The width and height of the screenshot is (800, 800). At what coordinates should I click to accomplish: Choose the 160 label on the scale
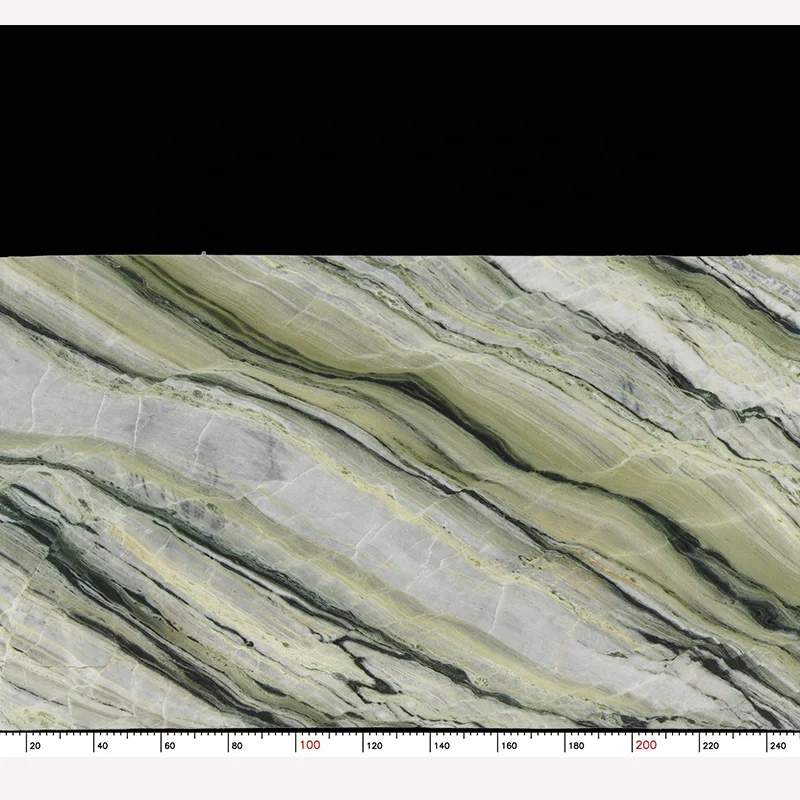pyautogui.click(x=509, y=745)
